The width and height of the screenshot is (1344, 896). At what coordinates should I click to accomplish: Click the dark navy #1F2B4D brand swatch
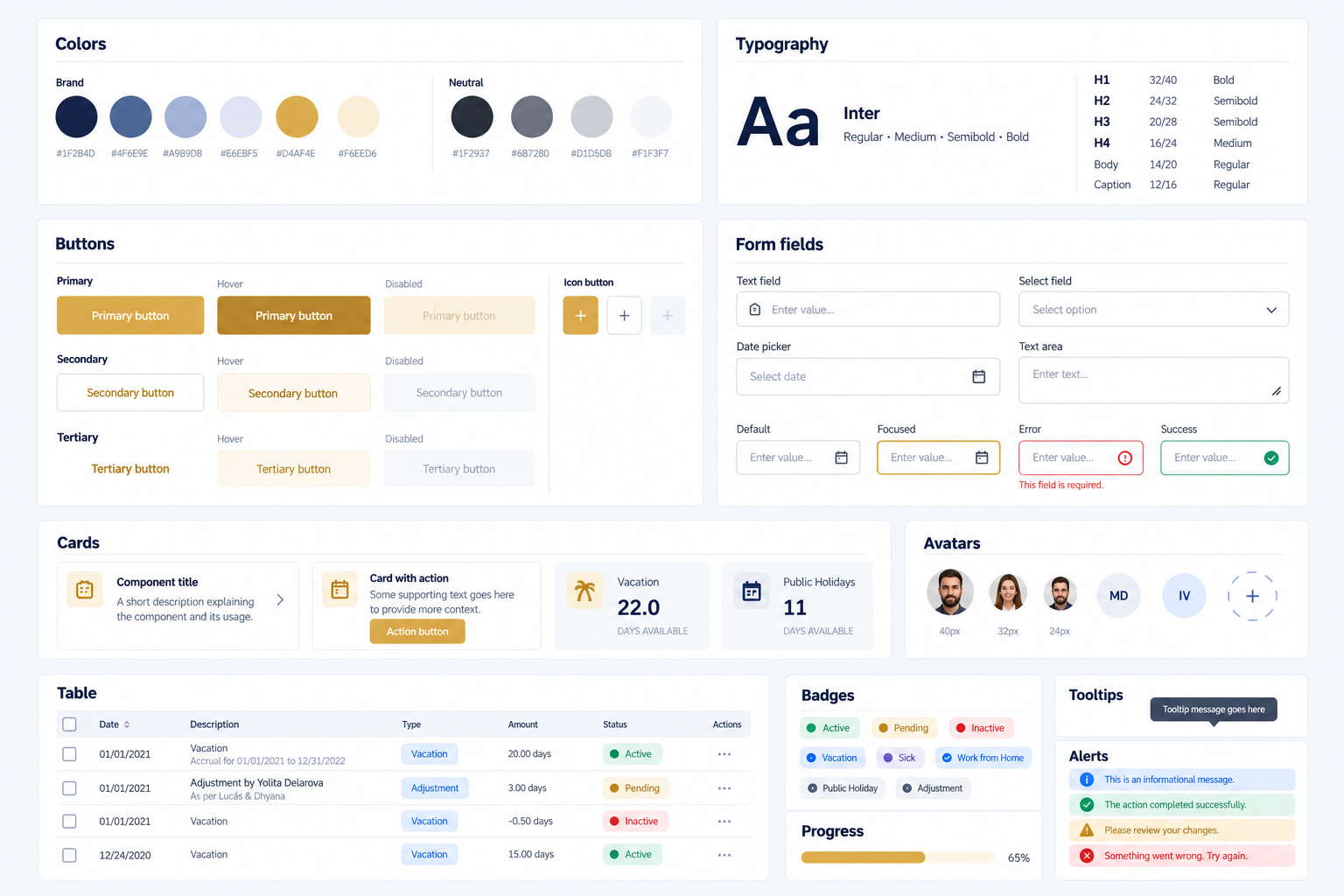click(76, 116)
